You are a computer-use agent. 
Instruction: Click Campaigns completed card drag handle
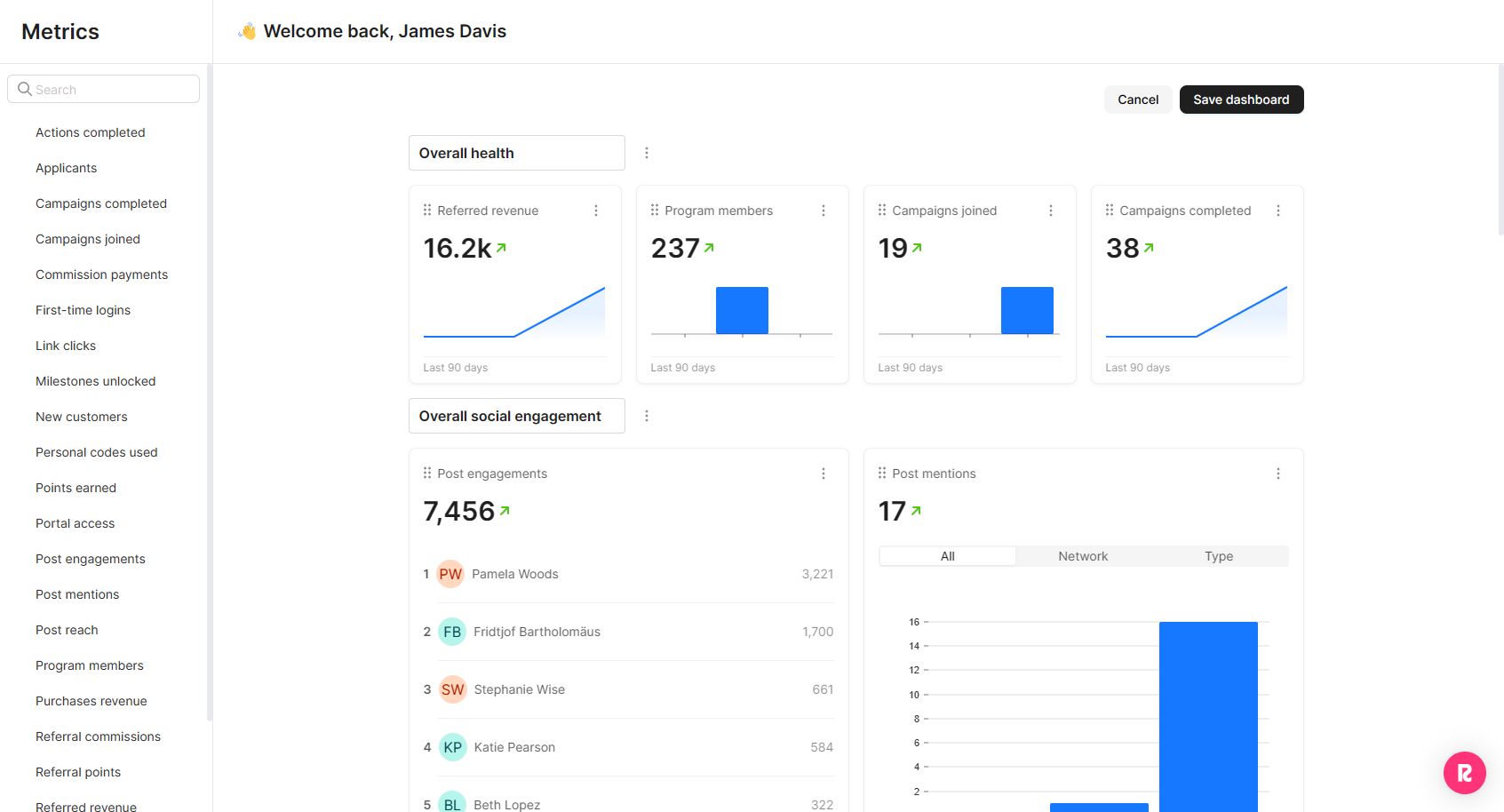[1110, 211]
